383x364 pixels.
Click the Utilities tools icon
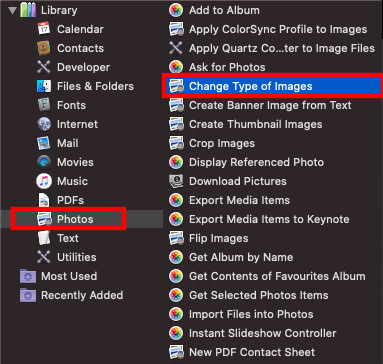44,257
